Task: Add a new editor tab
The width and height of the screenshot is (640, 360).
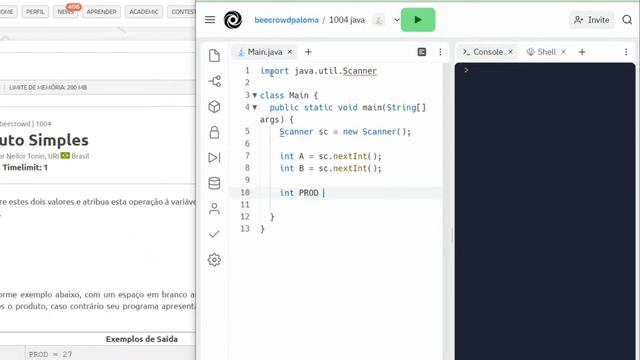Action: [x=308, y=52]
